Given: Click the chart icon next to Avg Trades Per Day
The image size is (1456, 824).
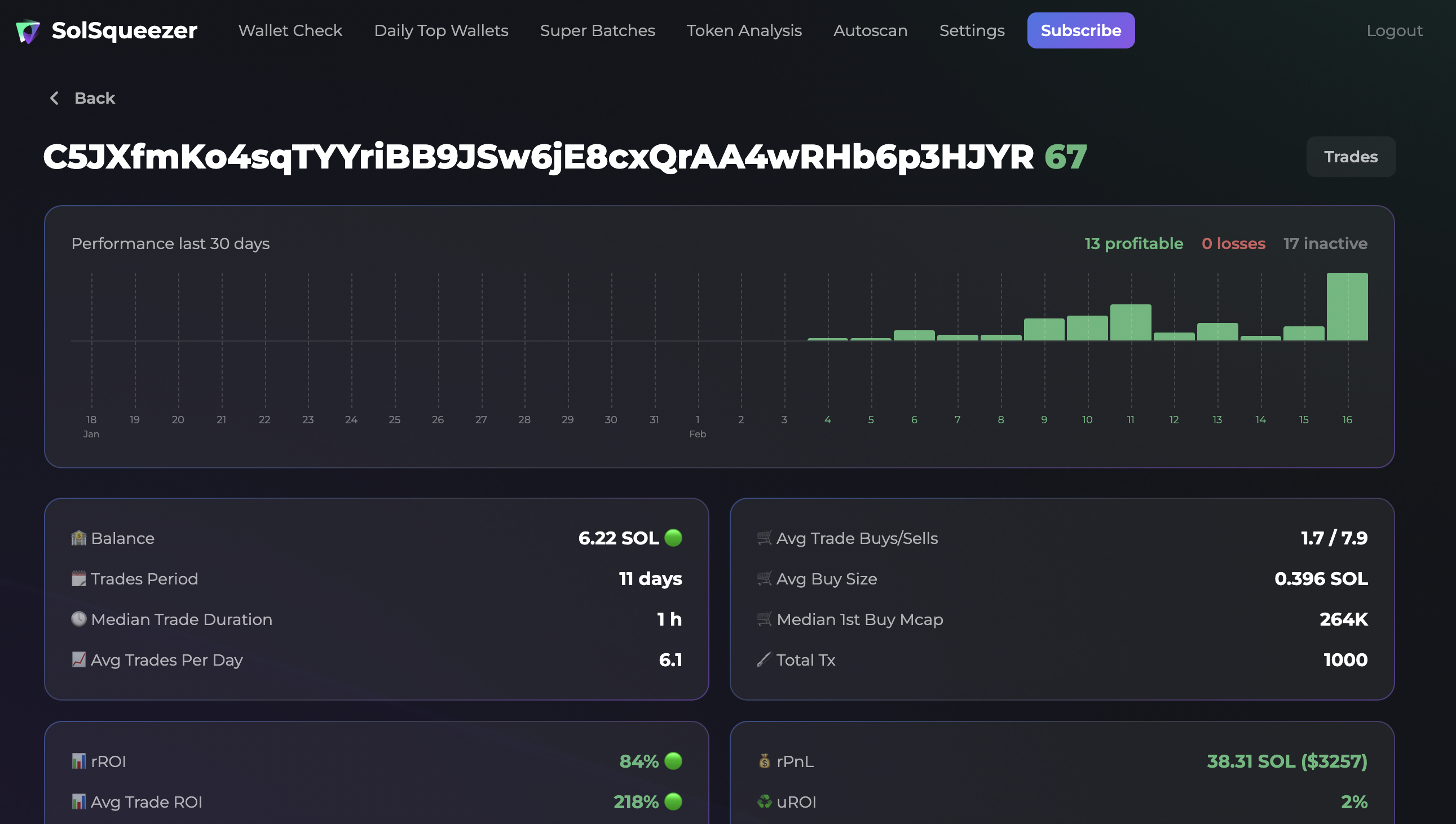Looking at the screenshot, I should click(80, 660).
